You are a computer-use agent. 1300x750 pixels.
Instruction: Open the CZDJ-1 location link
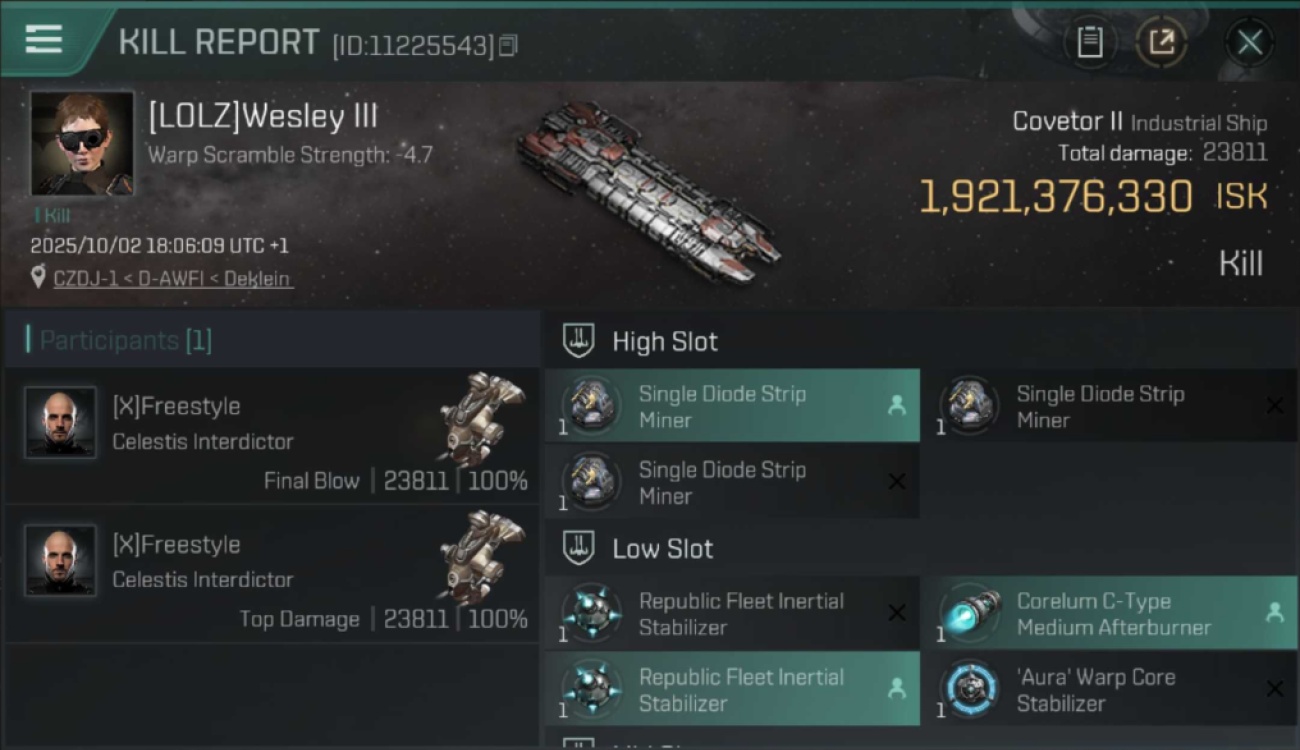pyautogui.click(x=173, y=279)
